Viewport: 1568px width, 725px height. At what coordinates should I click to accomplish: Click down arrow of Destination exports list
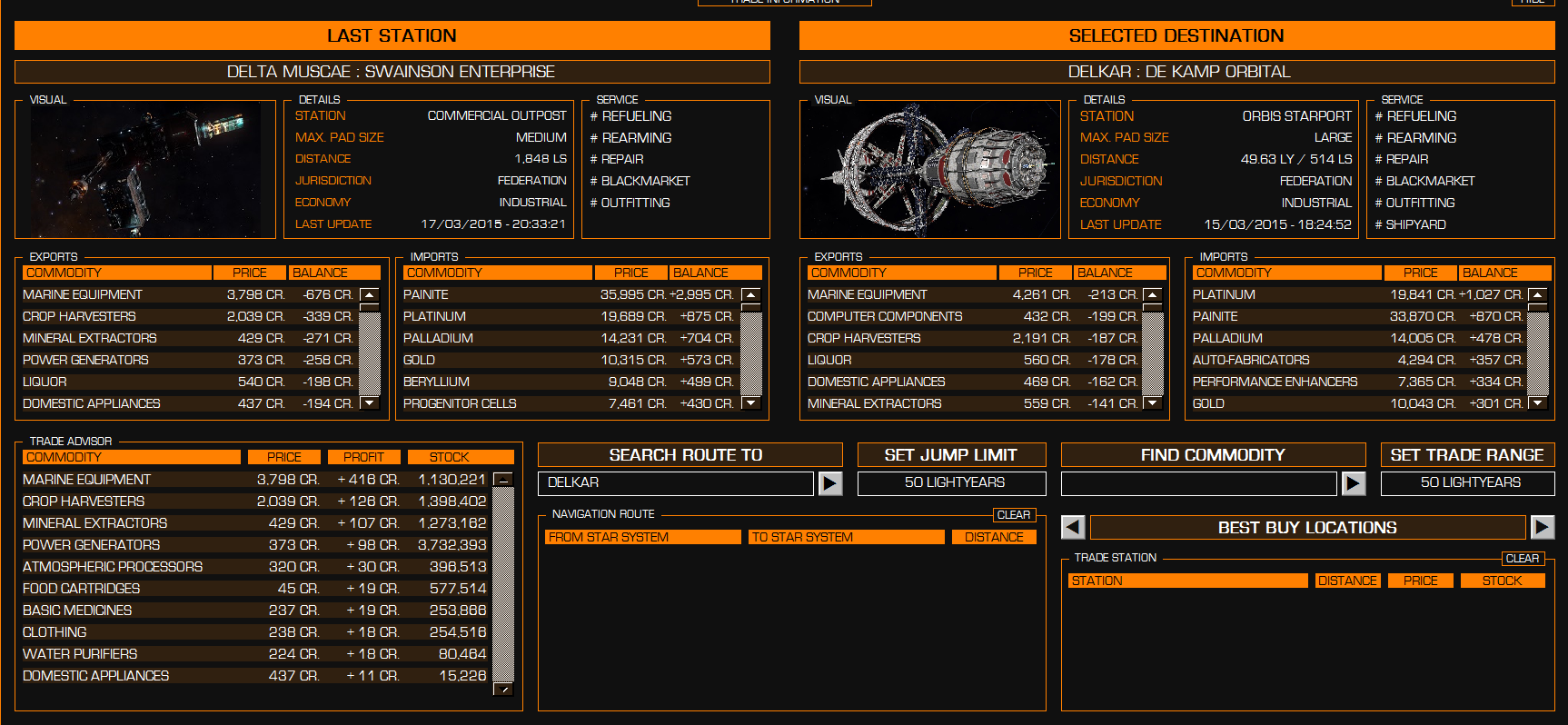click(1153, 402)
